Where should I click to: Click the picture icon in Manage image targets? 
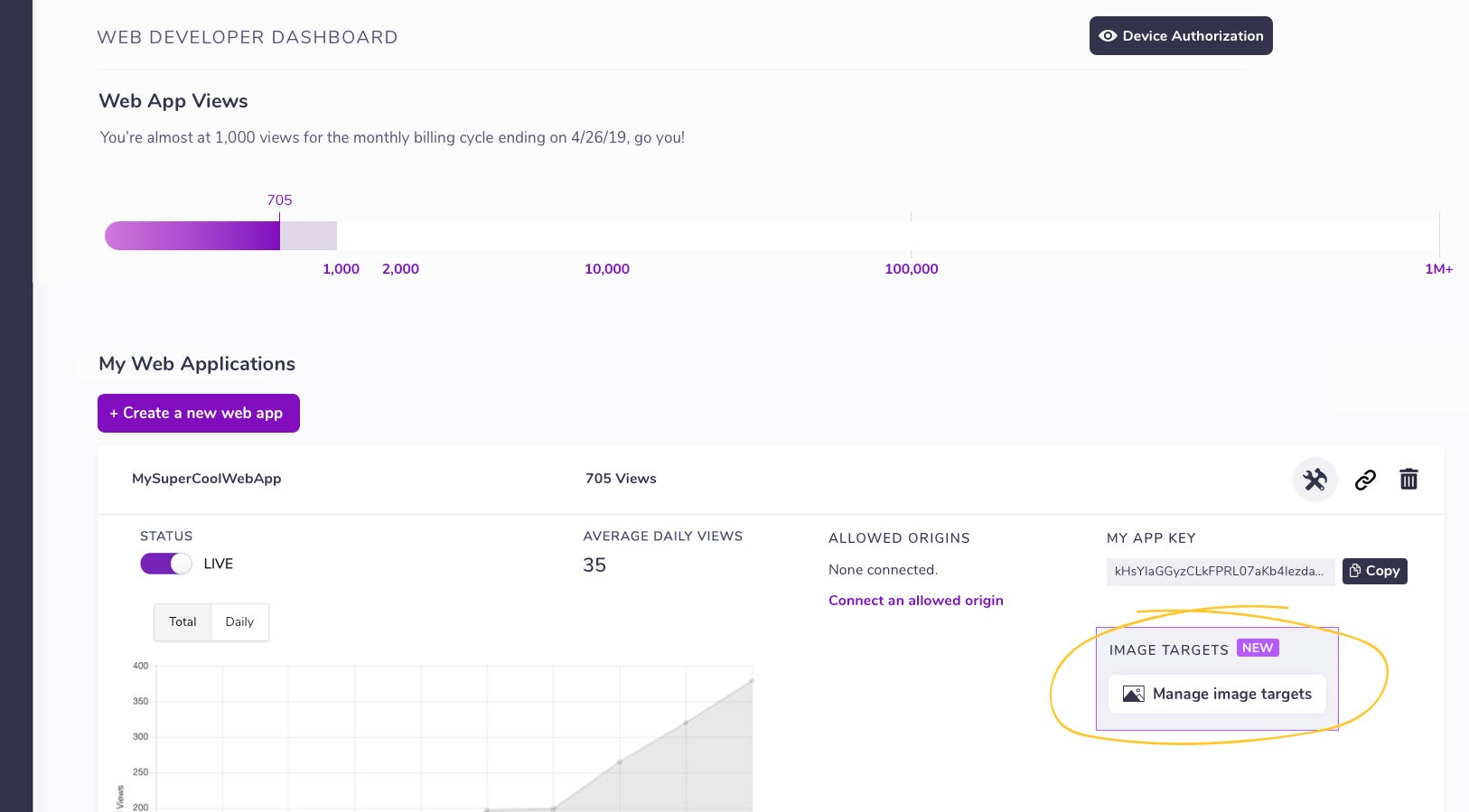pyautogui.click(x=1133, y=694)
